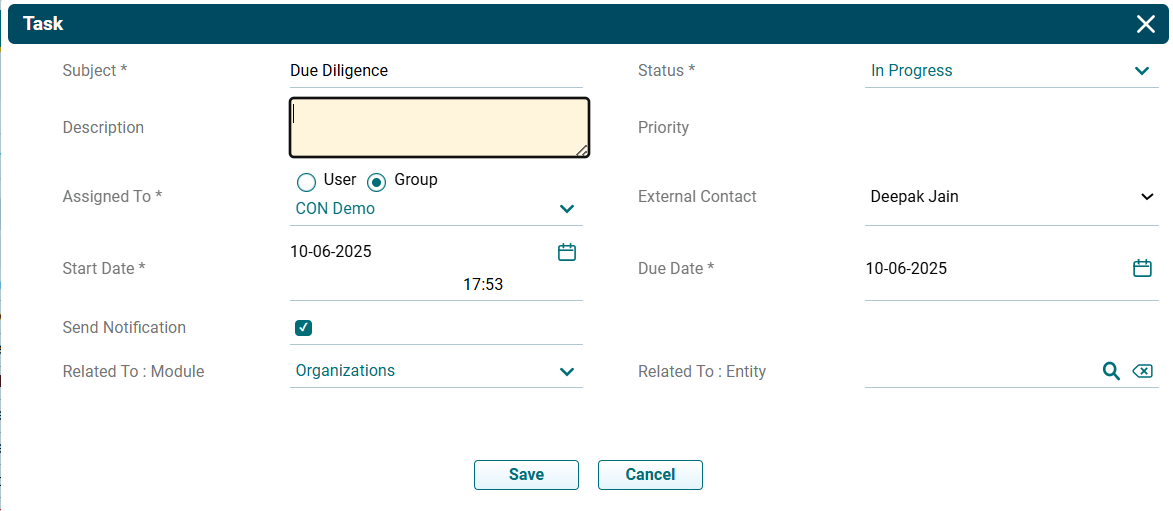Open the Start Date calendar picker
Viewport: 1173px width, 511px height.
pyautogui.click(x=567, y=252)
